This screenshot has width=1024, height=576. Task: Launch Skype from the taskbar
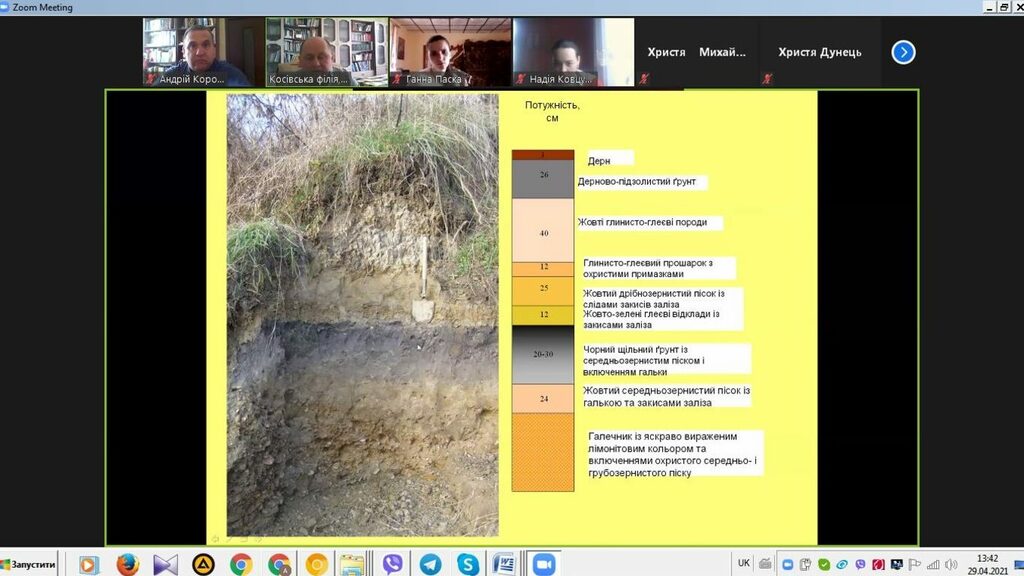[467, 564]
